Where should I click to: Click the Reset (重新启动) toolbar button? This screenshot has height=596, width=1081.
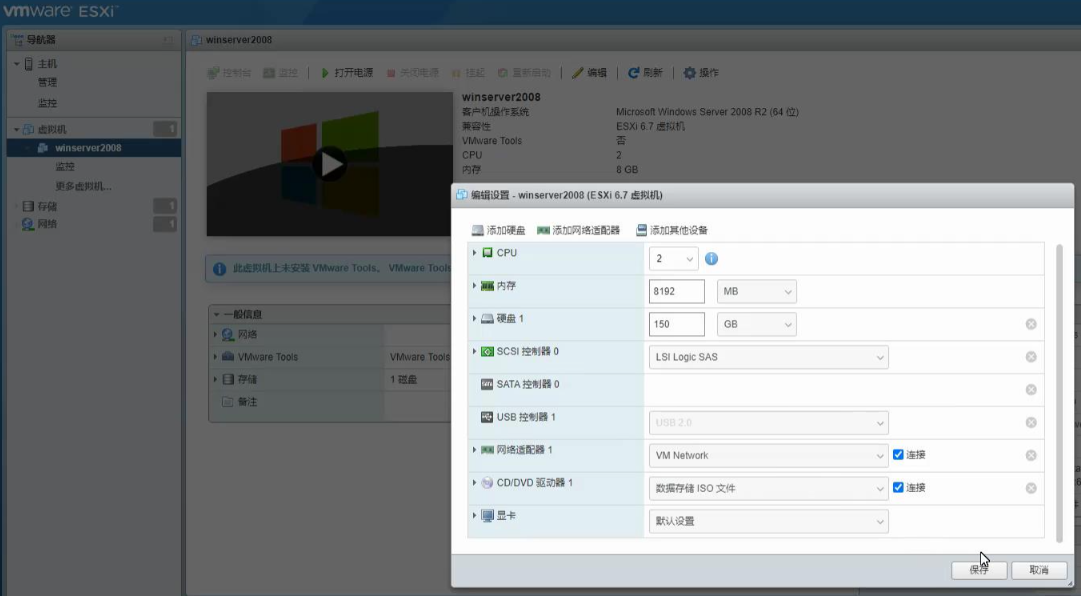point(524,72)
